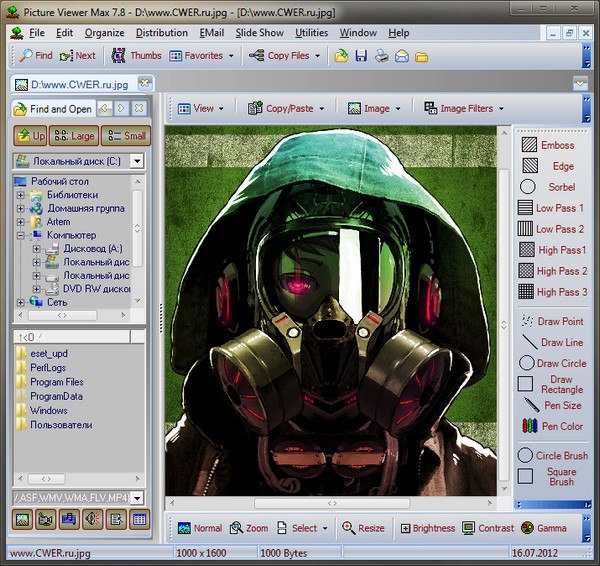600x566 pixels.
Task: Click the Large thumbnails button
Action: pos(74,135)
